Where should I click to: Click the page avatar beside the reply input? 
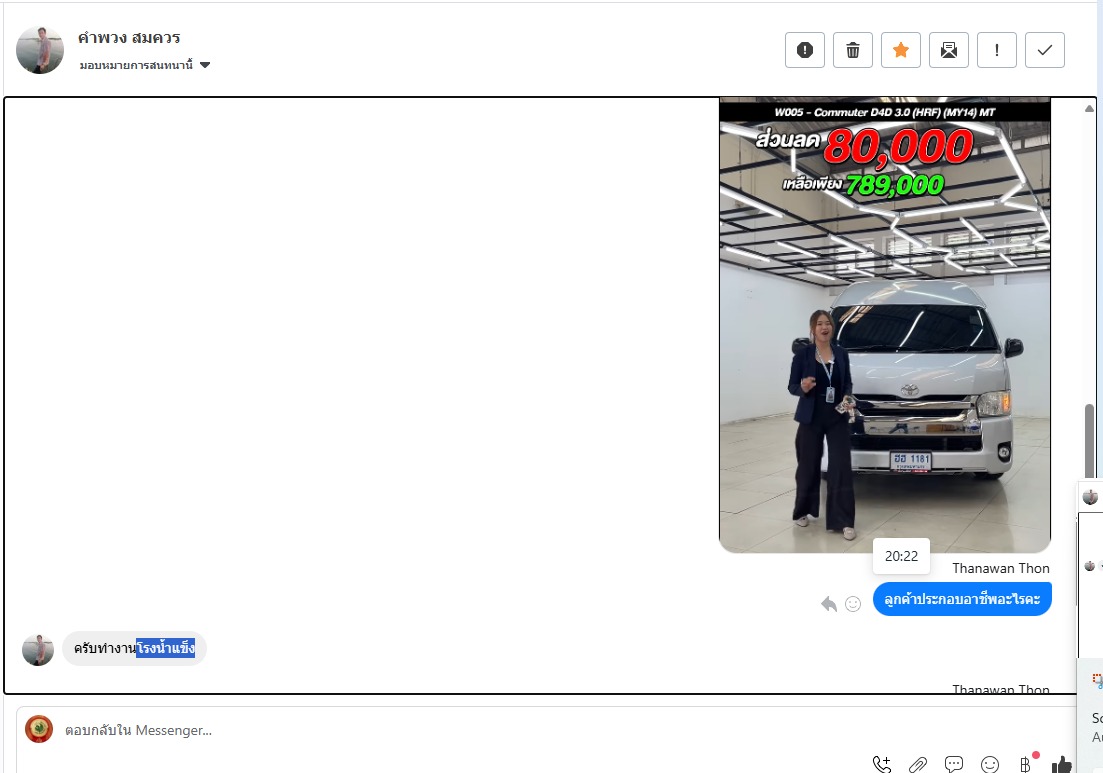(x=39, y=729)
